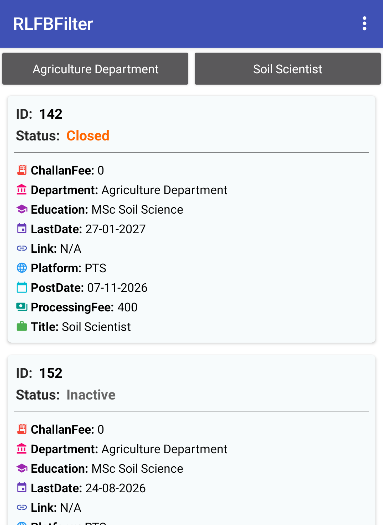Click the Education graduation cap icon in card 142
The height and width of the screenshot is (525, 383).
click(x=22, y=209)
